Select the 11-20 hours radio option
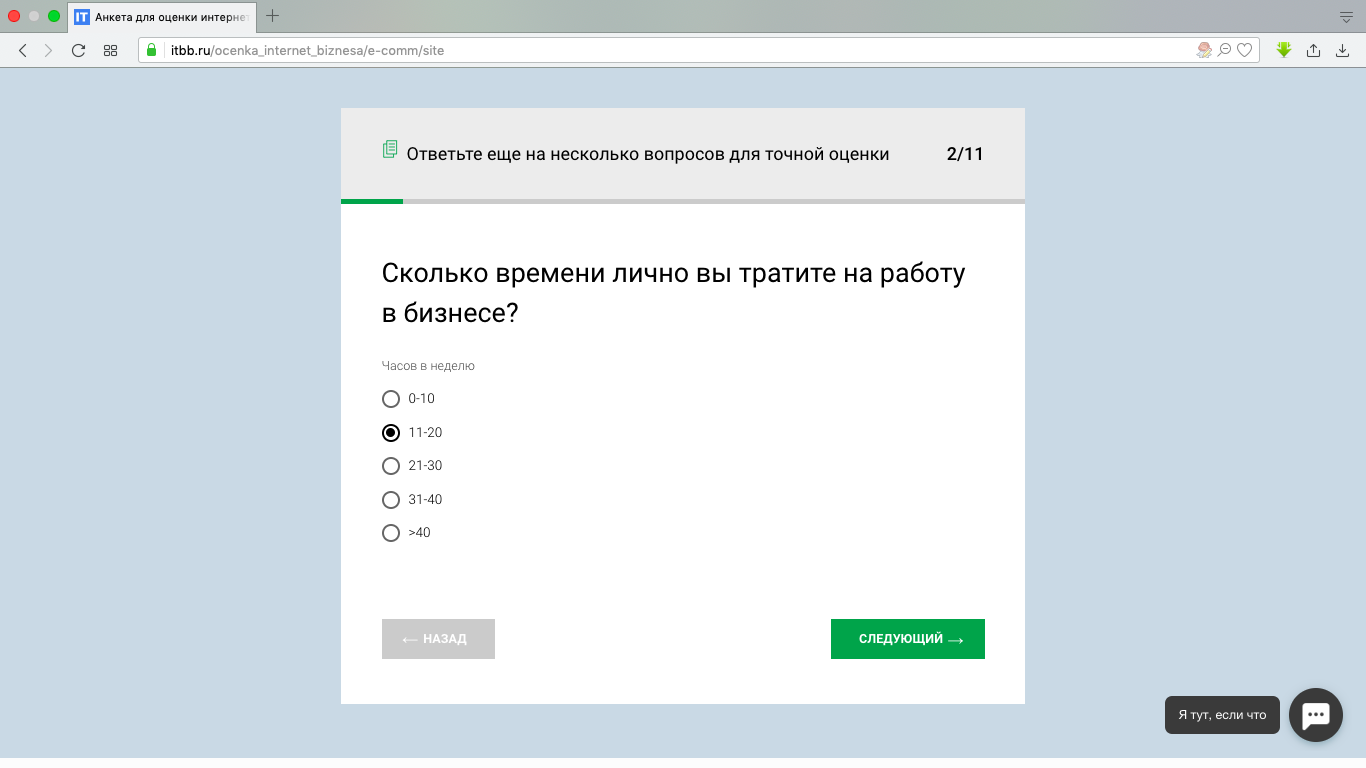This screenshot has width=1366, height=768. (391, 433)
